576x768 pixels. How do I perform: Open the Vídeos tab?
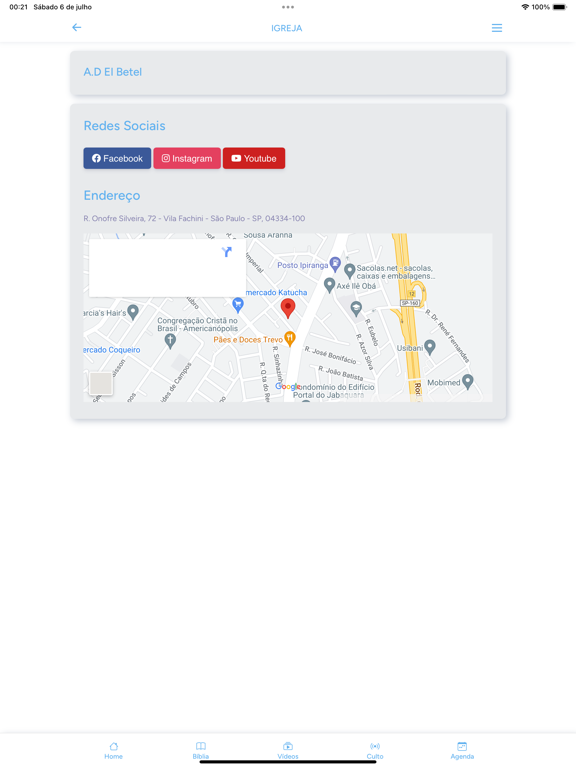288,750
